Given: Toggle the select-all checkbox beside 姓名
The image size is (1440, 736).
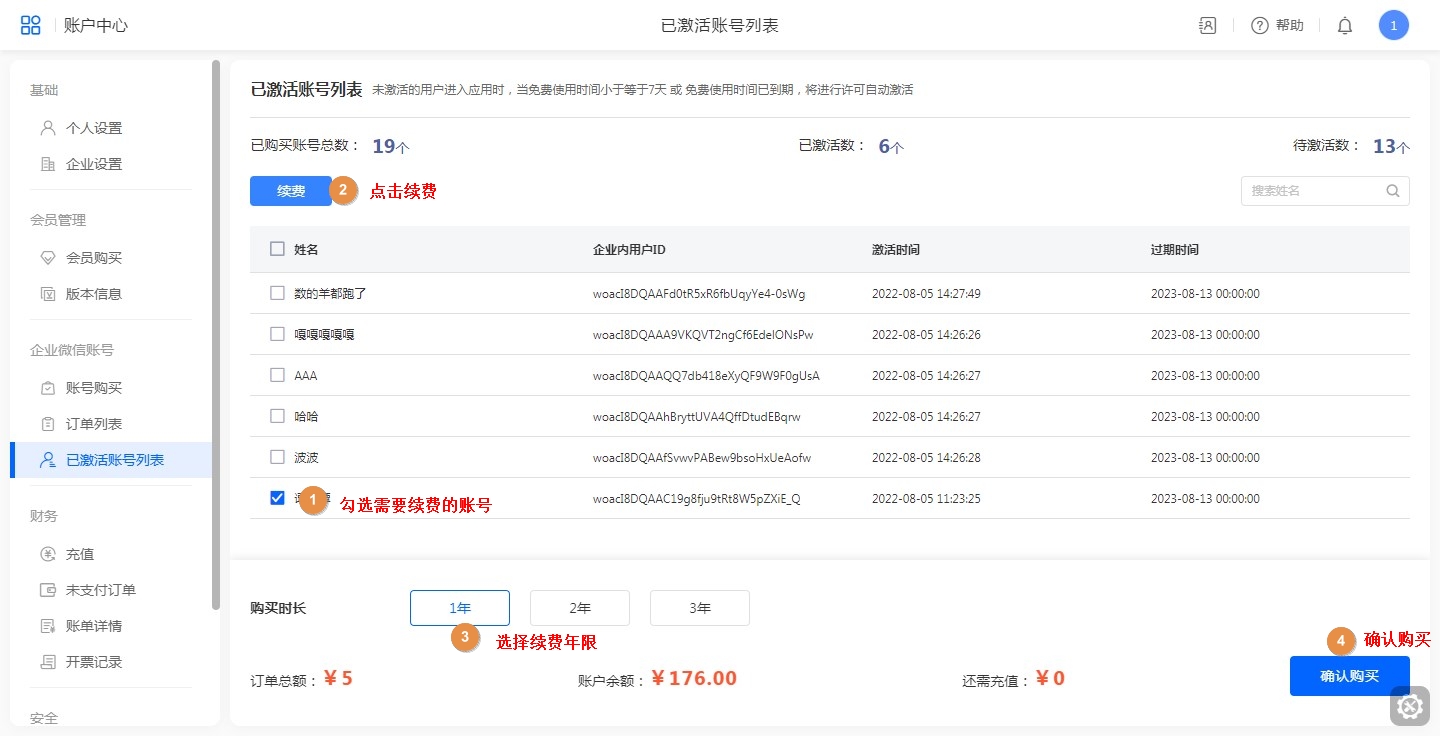Looking at the screenshot, I should 277,249.
